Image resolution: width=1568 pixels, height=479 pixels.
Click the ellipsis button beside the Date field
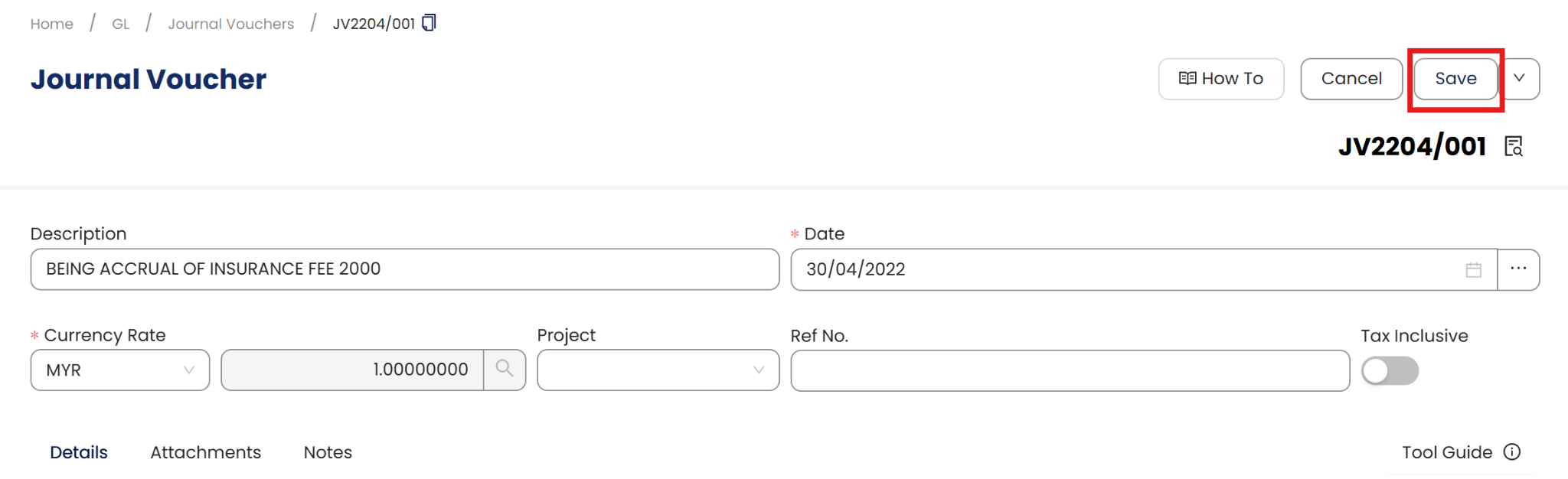coord(1518,269)
